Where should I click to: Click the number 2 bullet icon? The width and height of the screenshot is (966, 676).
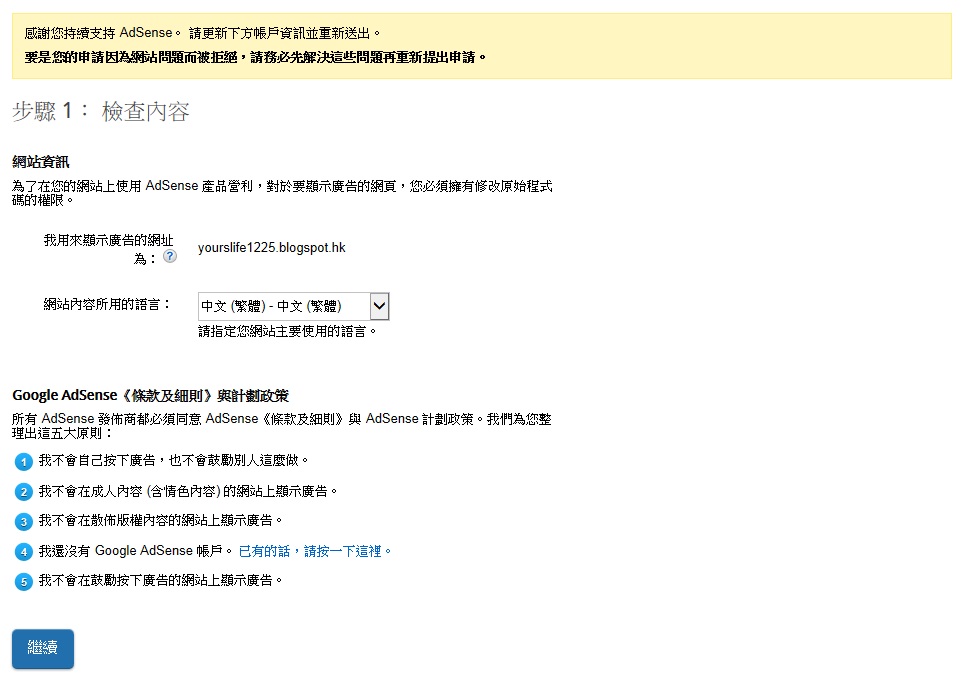[23, 492]
